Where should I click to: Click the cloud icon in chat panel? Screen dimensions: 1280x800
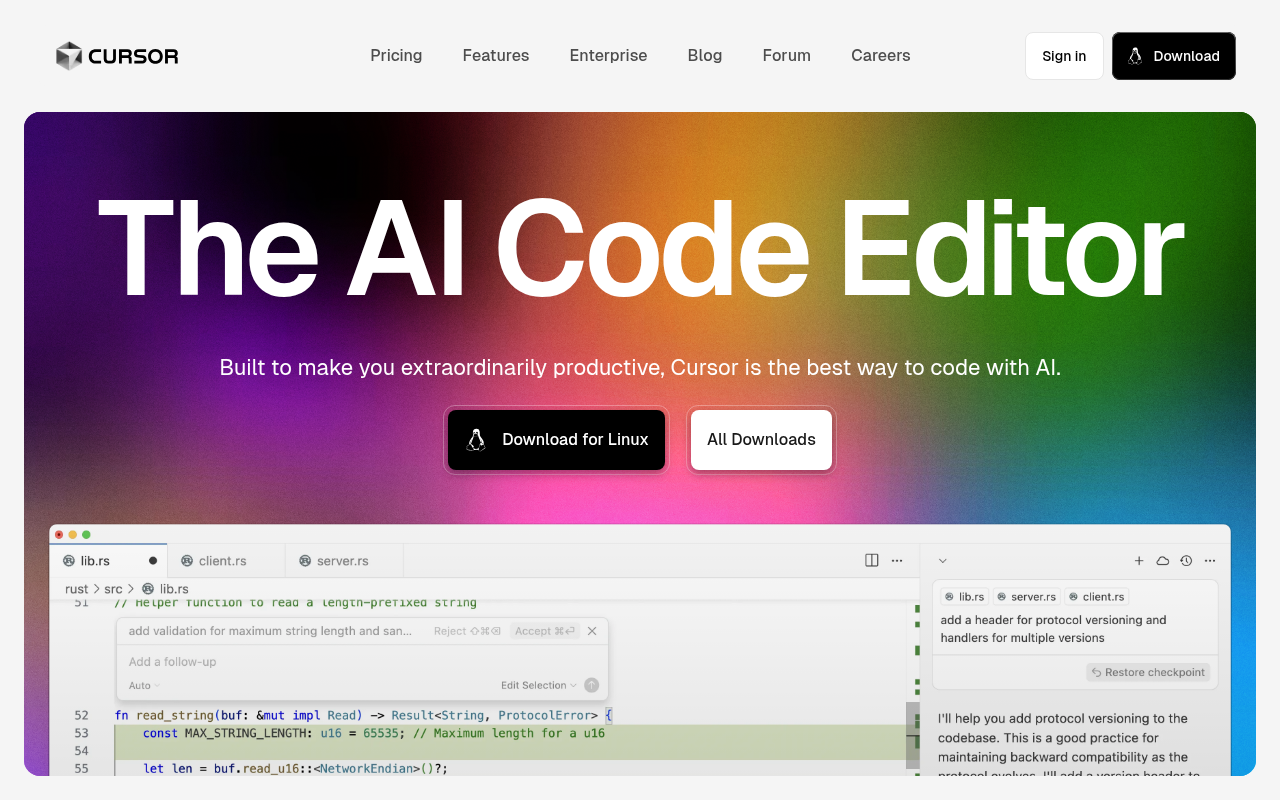(1163, 561)
